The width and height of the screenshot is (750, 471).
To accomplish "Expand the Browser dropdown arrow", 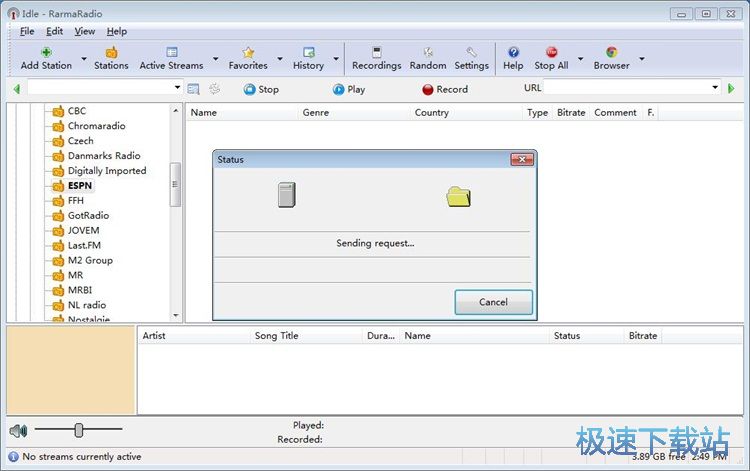I will coord(642,59).
